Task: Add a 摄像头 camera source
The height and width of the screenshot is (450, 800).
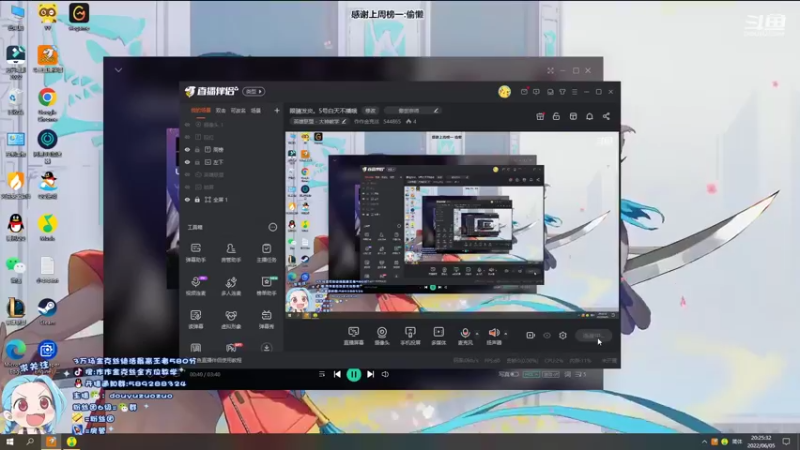Action: (x=382, y=336)
